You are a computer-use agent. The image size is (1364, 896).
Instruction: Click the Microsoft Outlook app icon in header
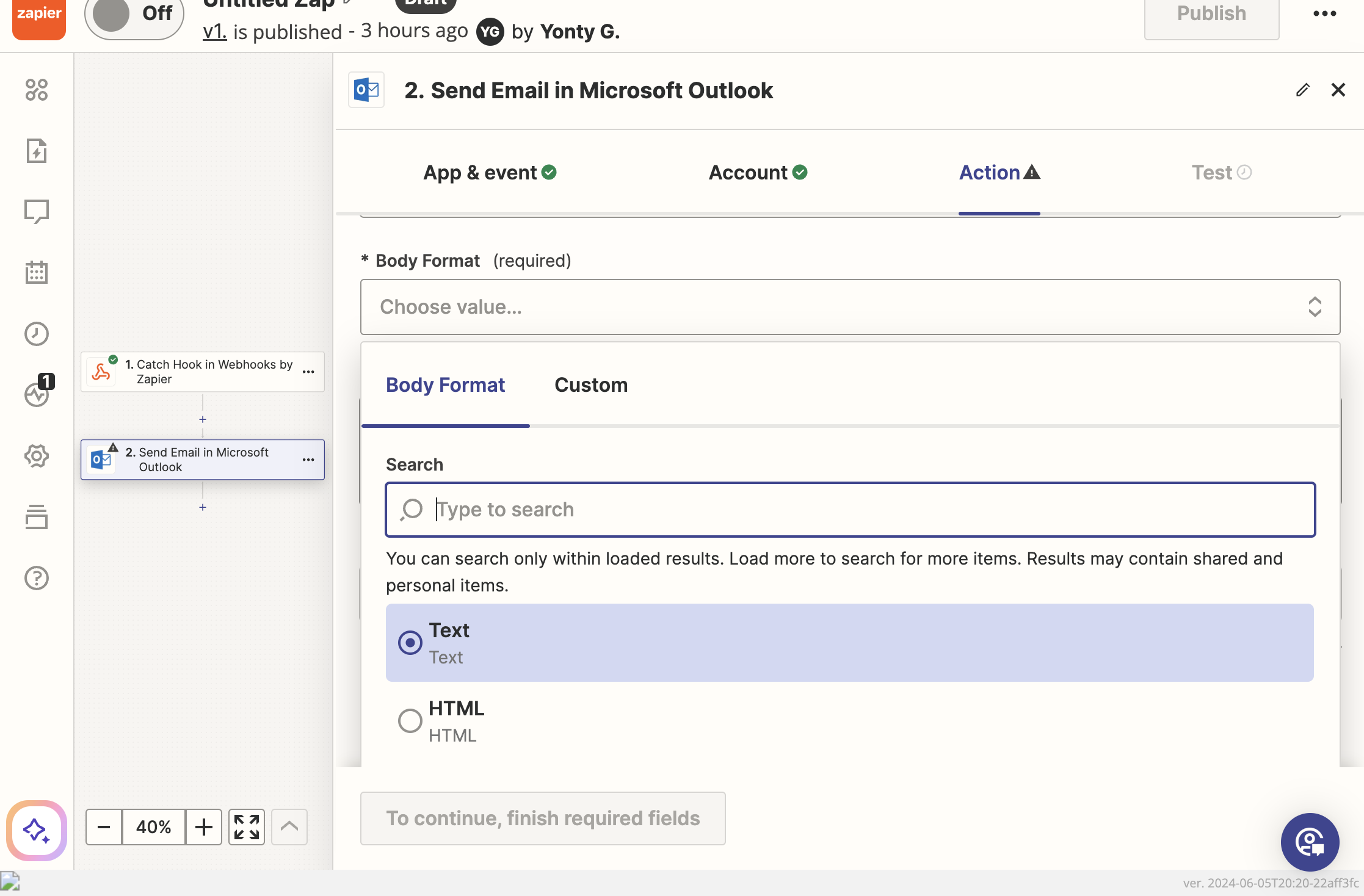click(366, 90)
